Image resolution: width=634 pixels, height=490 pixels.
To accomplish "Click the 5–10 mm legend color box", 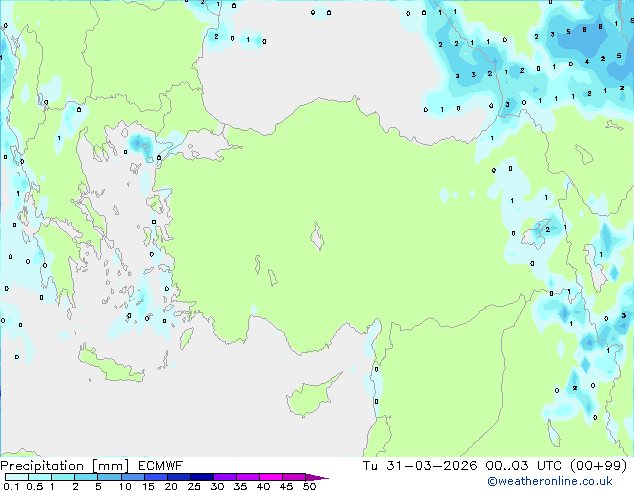I will (110, 477).
